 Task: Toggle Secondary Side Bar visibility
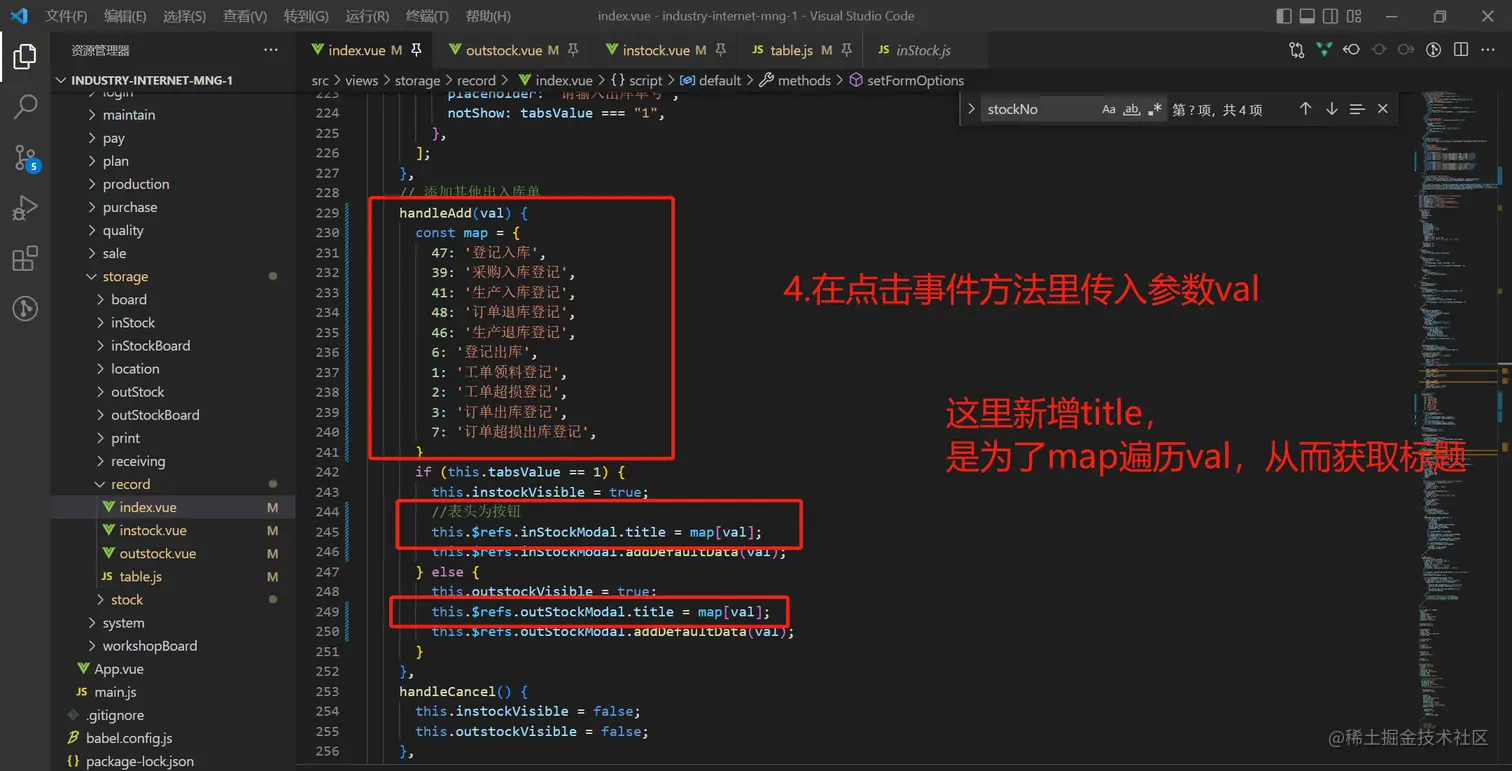pyautogui.click(x=1330, y=16)
